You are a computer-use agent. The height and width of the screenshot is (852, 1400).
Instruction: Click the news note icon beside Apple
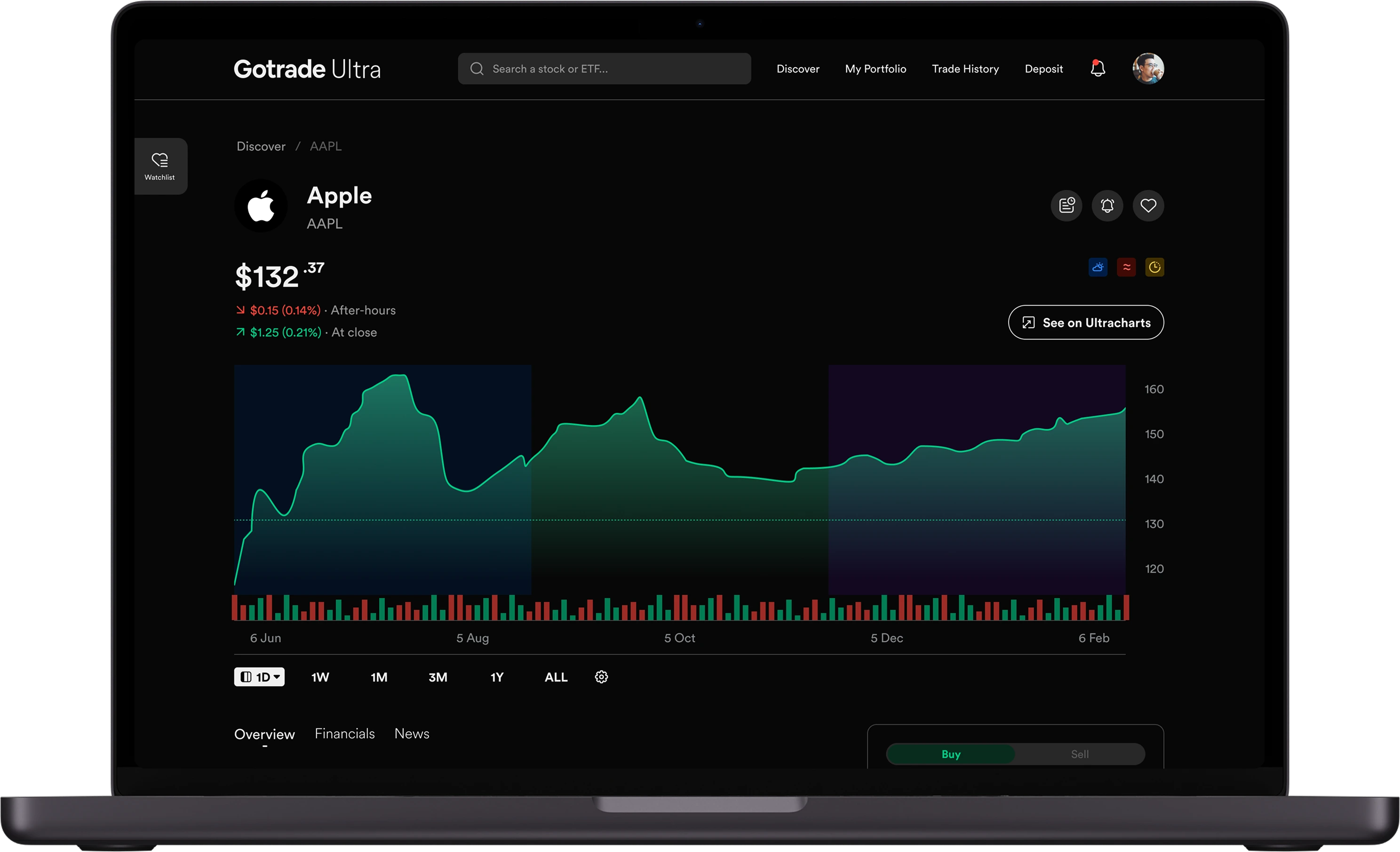point(1066,205)
